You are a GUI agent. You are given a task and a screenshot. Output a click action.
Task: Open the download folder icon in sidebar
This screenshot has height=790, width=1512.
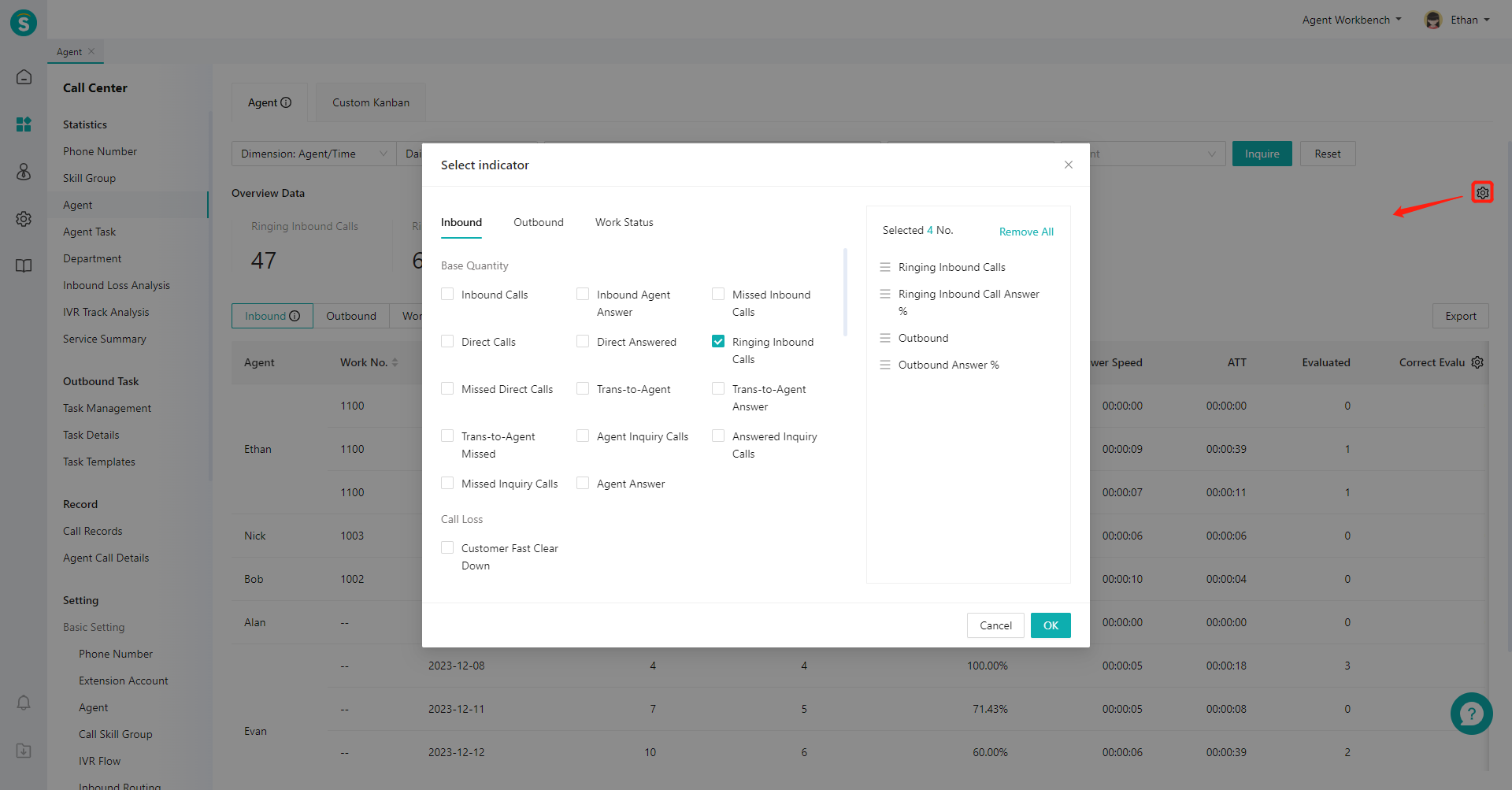pos(24,751)
